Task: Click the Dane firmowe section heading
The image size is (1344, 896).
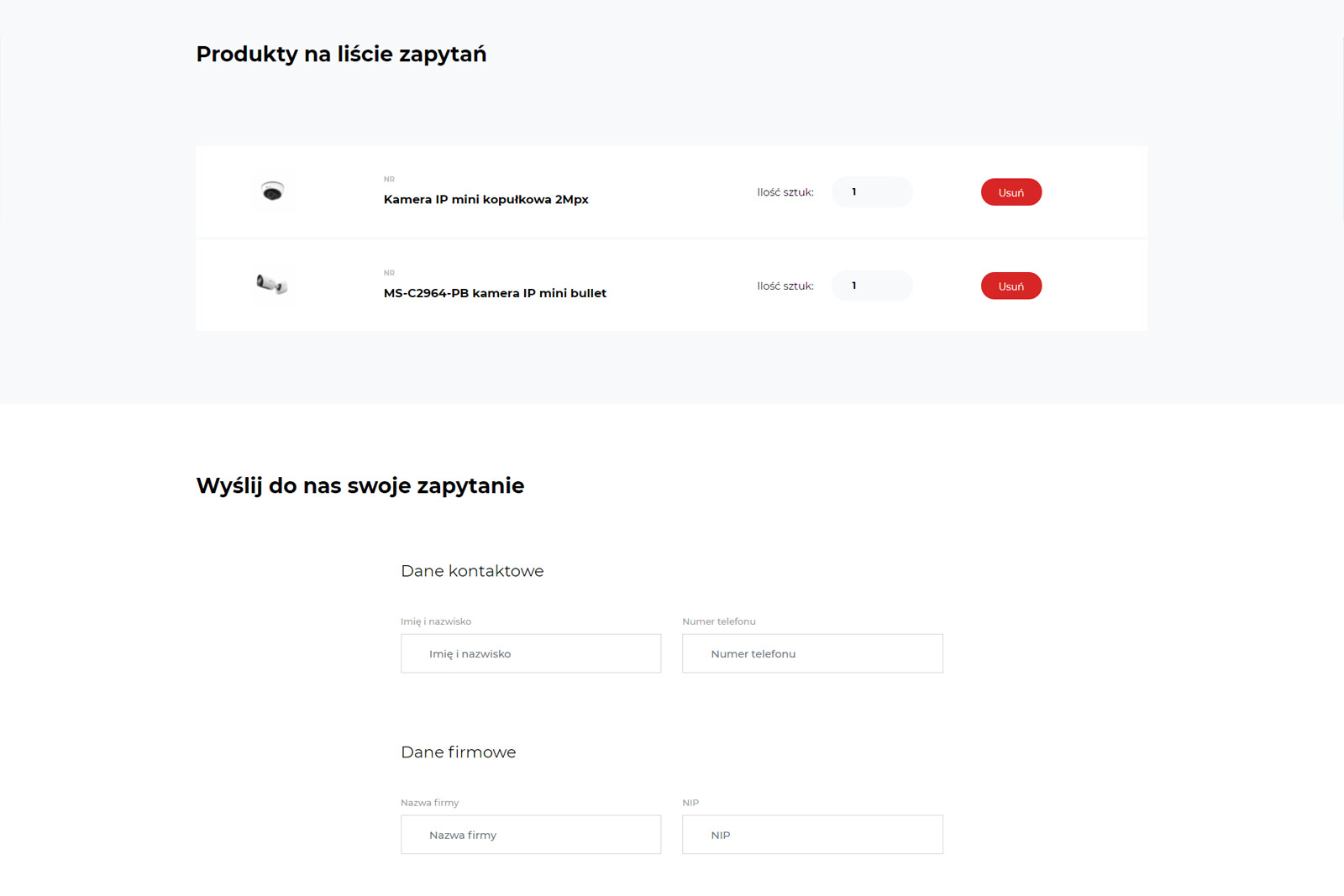Action: click(459, 752)
